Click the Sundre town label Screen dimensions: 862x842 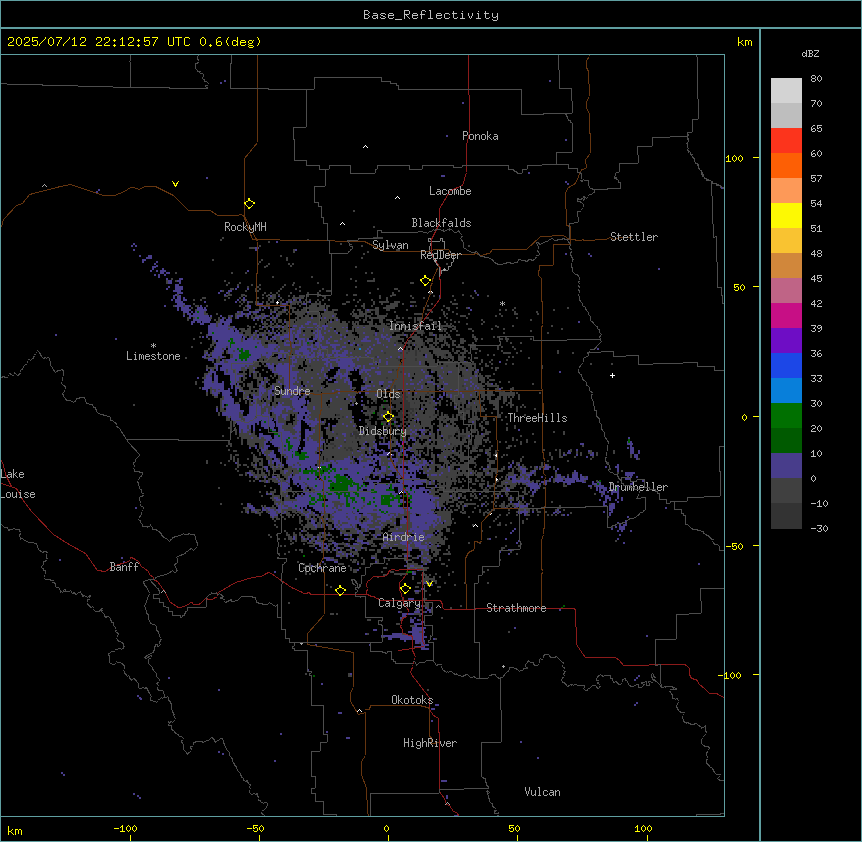pos(292,391)
